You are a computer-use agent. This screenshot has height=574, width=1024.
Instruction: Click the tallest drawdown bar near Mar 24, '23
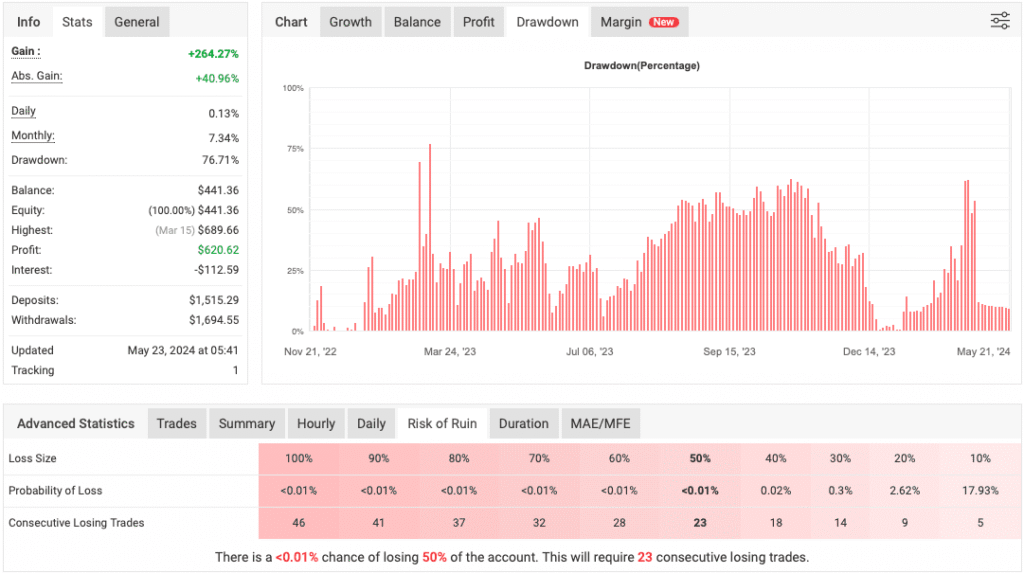[430, 240]
